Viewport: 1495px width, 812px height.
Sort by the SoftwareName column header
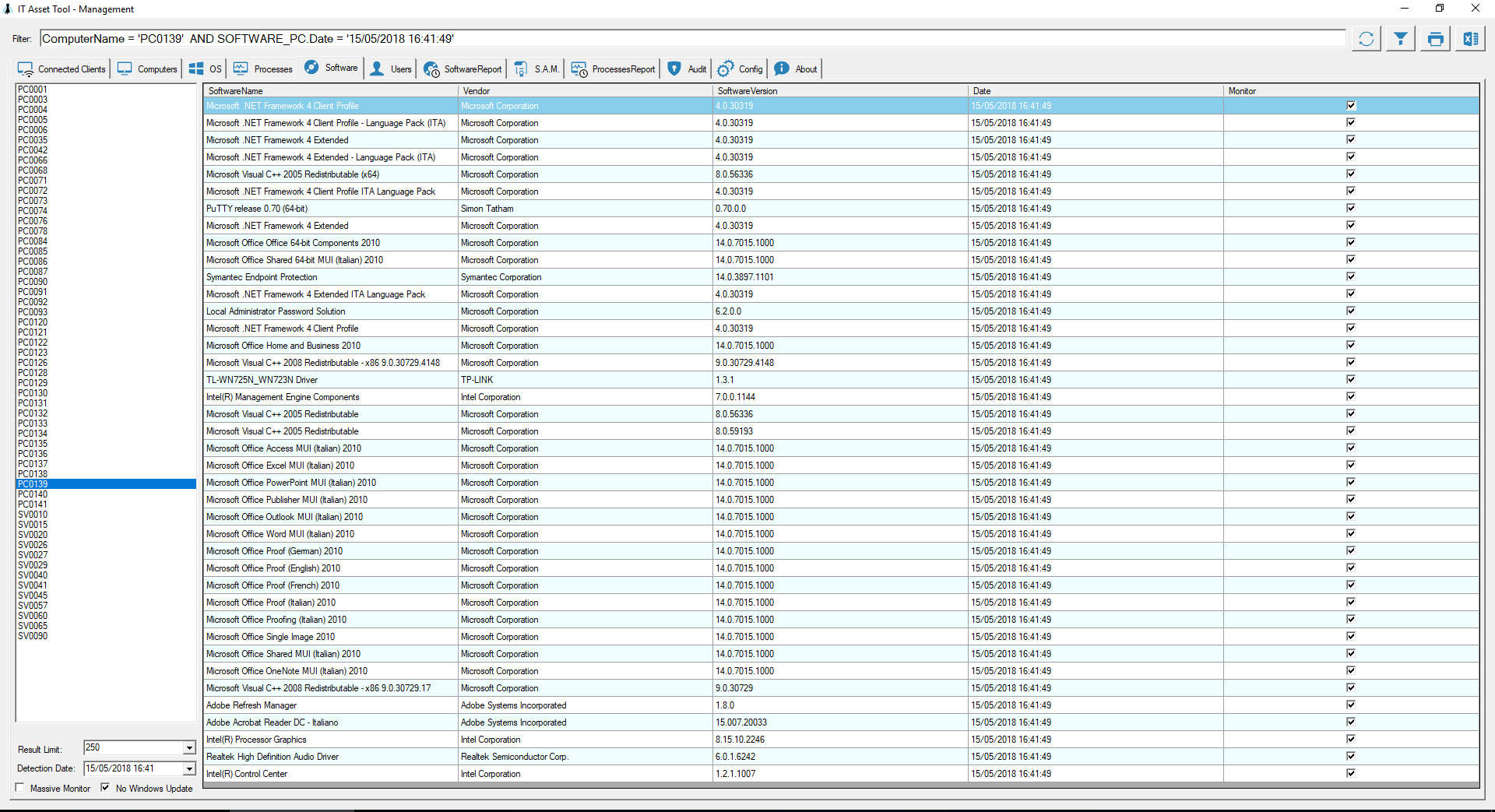tap(330, 91)
